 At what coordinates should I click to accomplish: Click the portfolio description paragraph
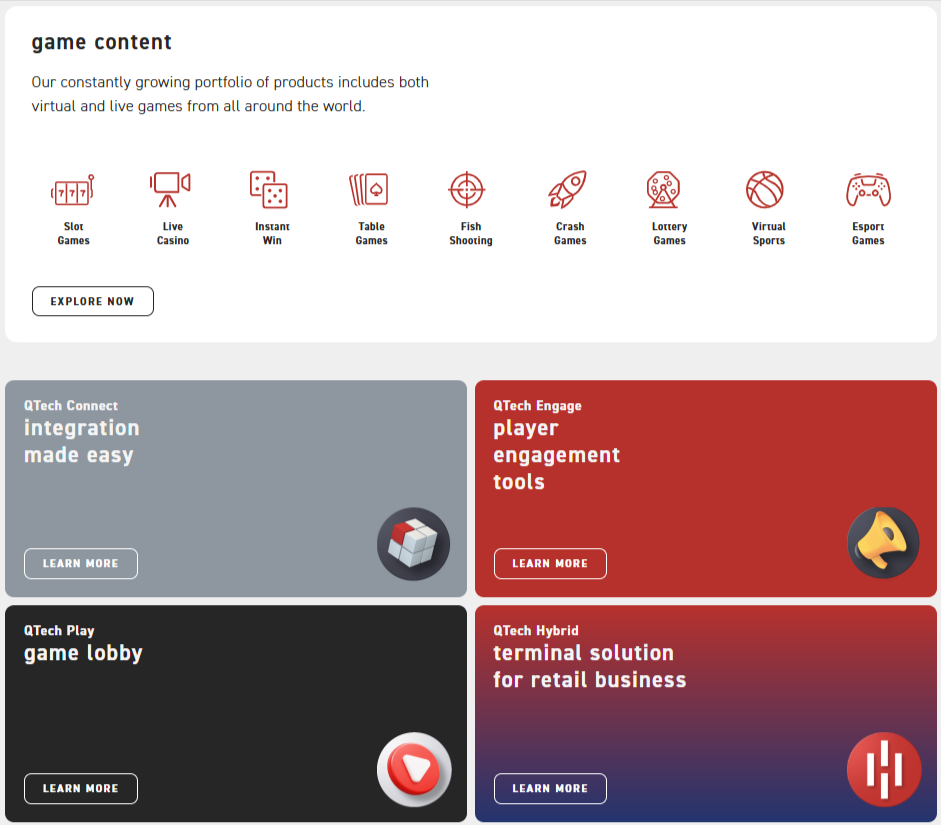(x=230, y=94)
